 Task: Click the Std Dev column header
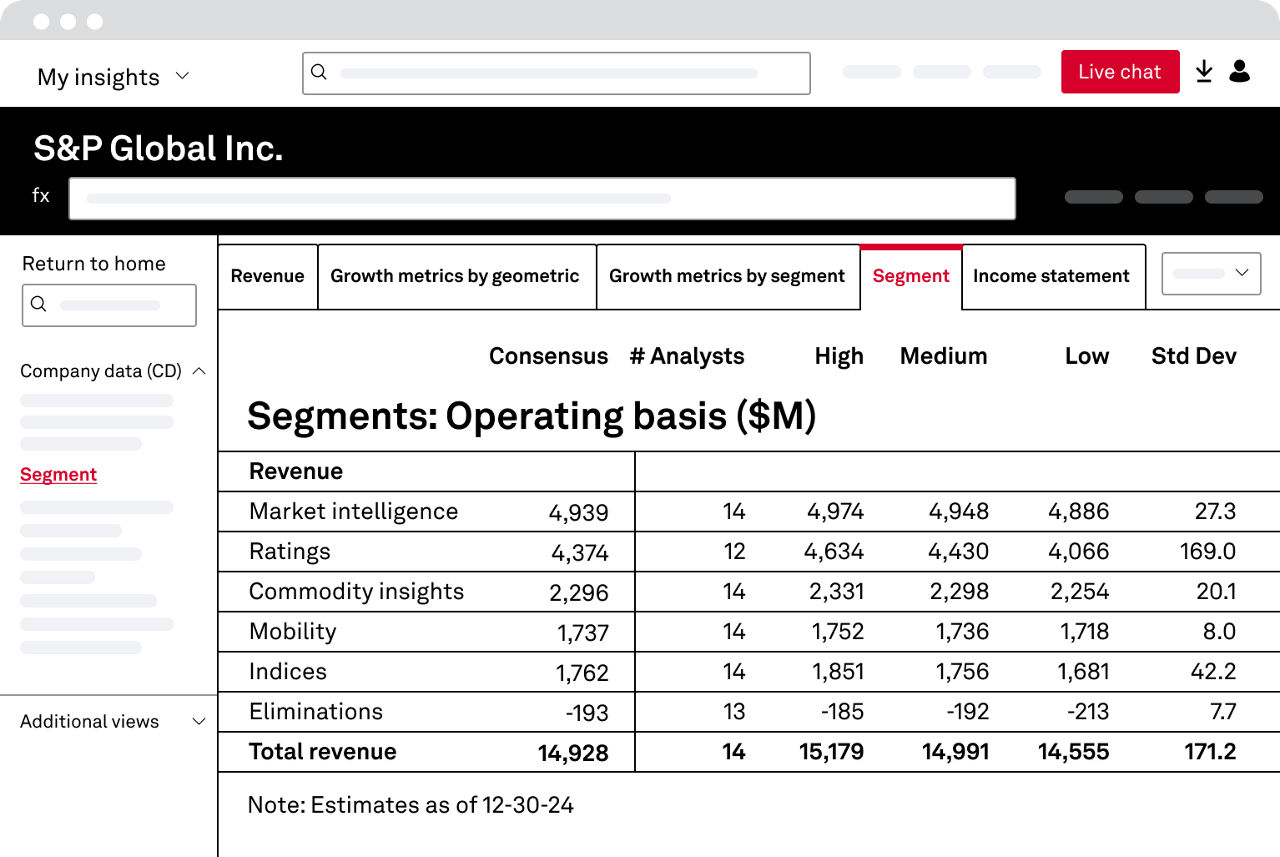pos(1194,356)
